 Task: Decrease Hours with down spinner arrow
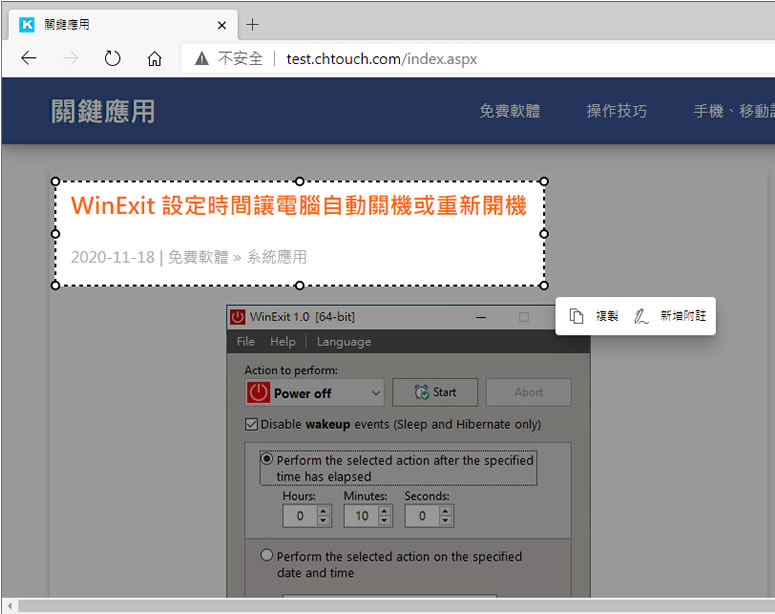323,521
